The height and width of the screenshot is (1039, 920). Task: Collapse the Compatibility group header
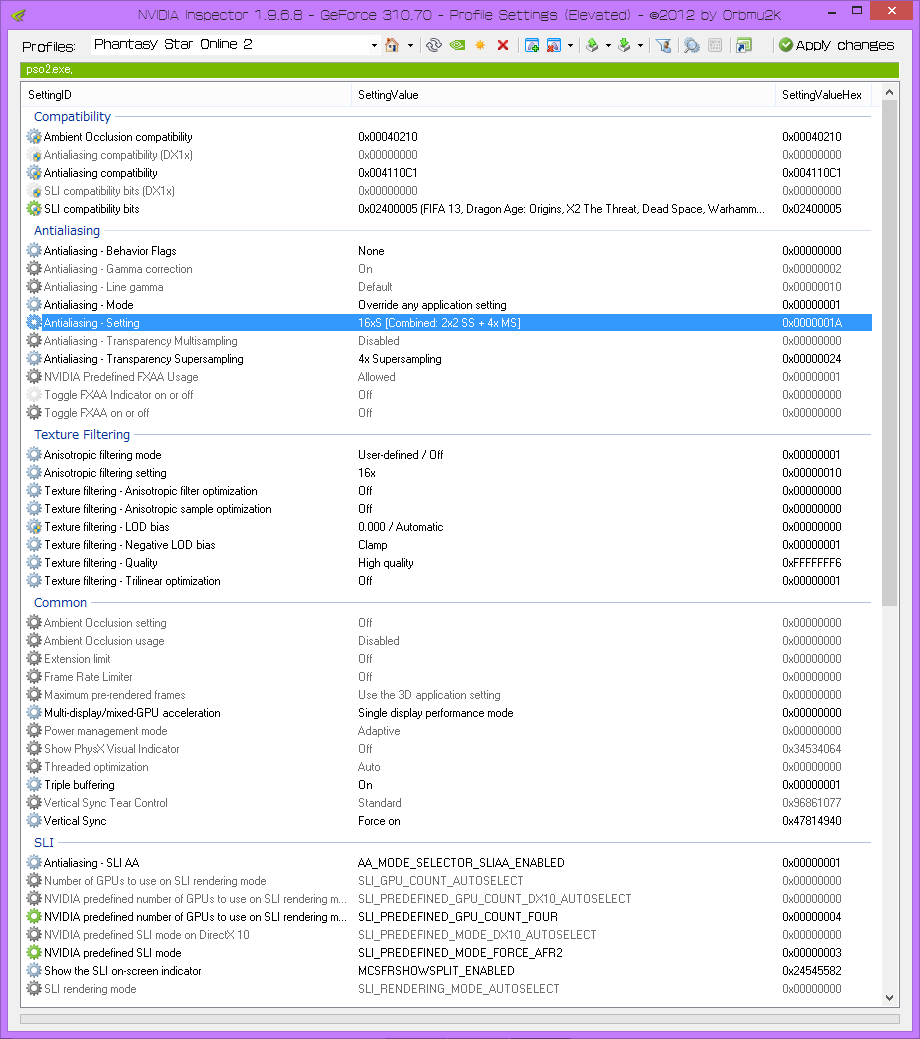(x=72, y=117)
